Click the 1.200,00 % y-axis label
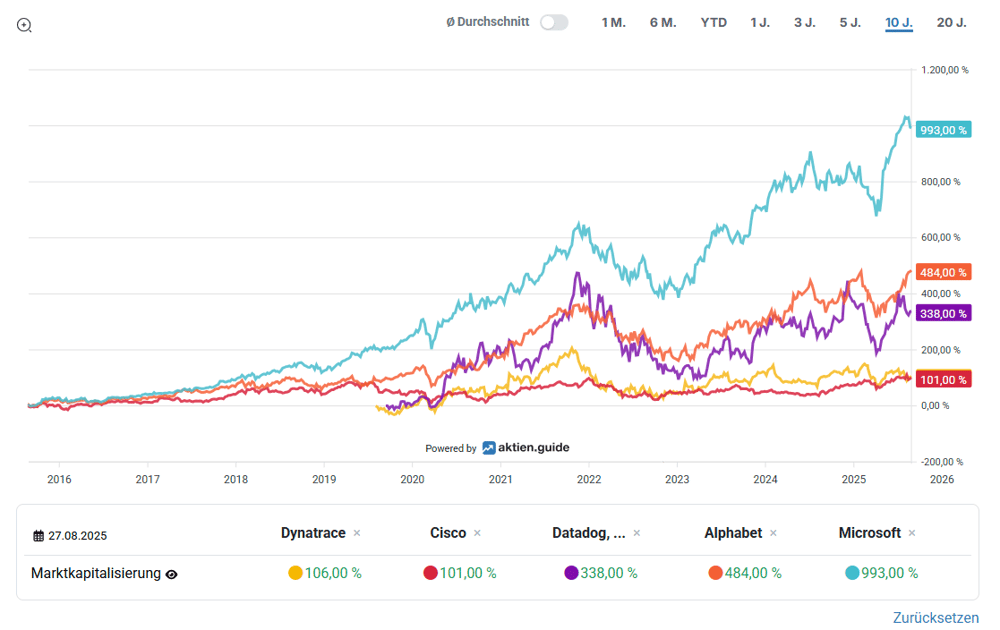 point(945,70)
